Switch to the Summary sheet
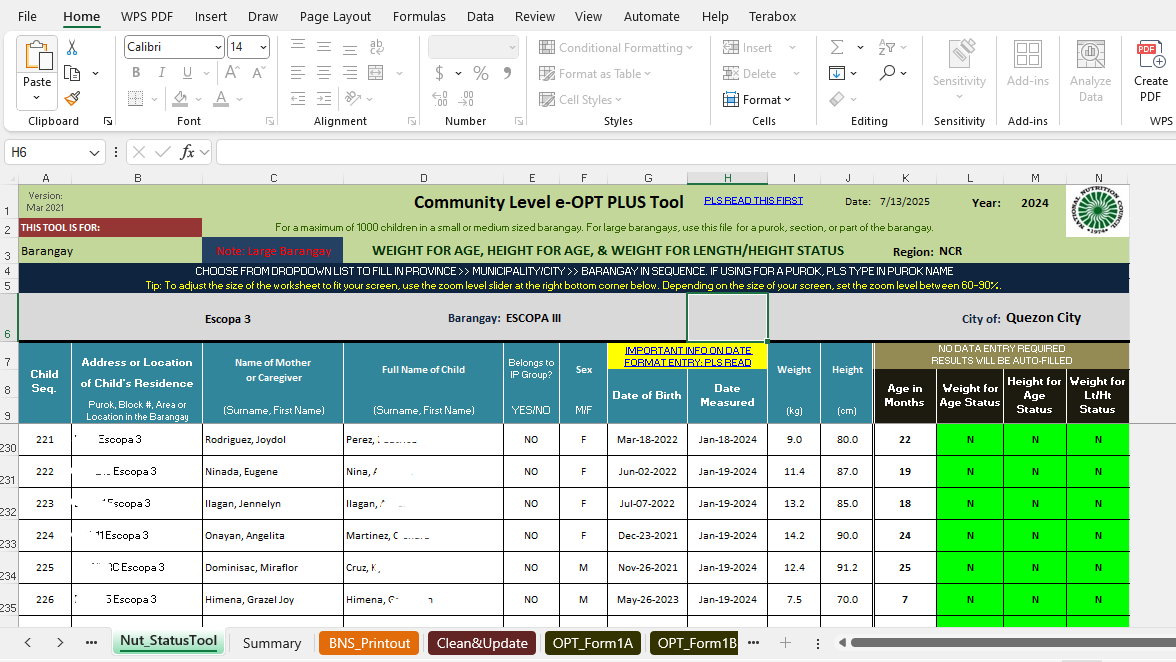The width and height of the screenshot is (1176, 662). point(272,643)
